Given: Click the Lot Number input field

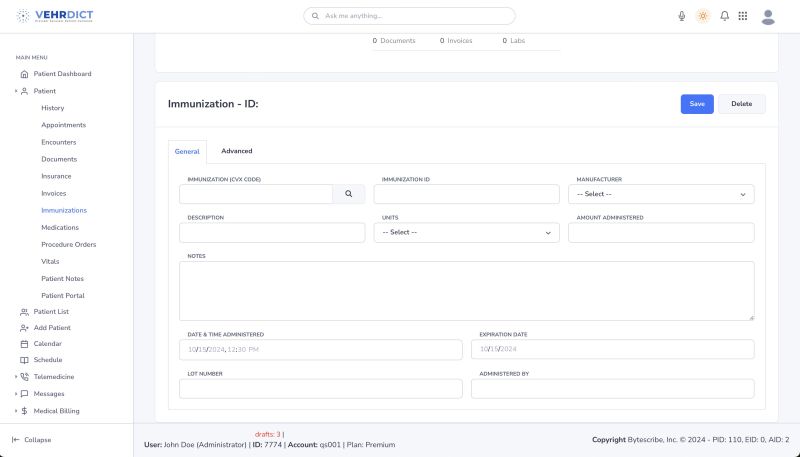Looking at the screenshot, I should 320,389.
